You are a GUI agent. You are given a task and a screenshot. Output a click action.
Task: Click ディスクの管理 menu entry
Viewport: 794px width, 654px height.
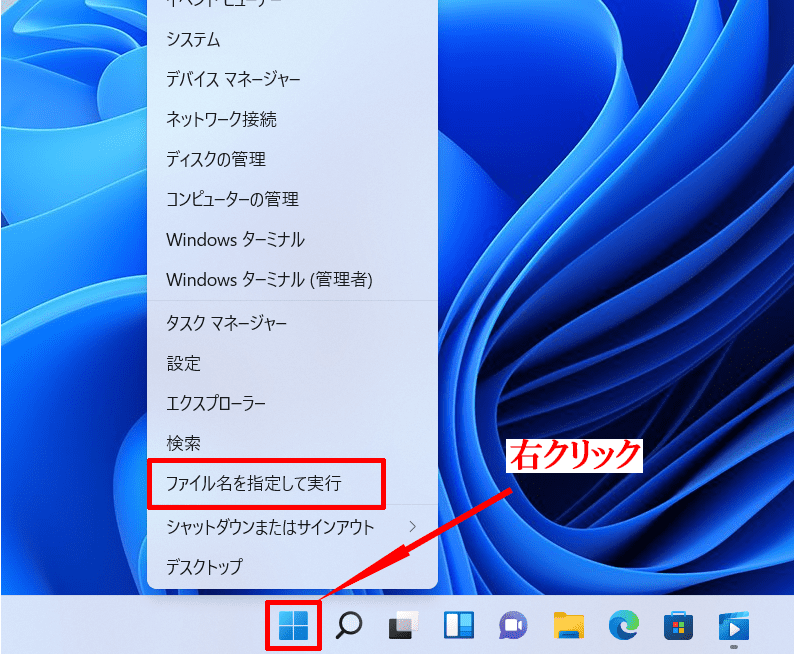pyautogui.click(x=216, y=159)
